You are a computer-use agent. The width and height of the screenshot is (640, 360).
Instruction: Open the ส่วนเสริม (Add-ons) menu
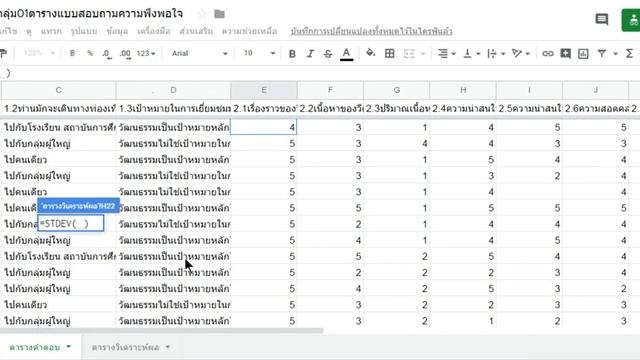pyautogui.click(x=196, y=31)
